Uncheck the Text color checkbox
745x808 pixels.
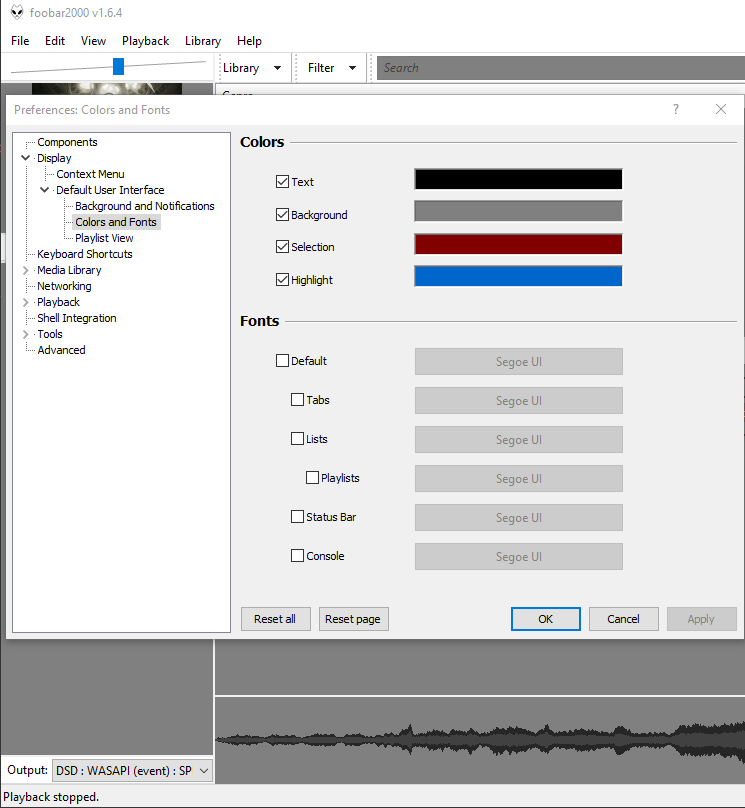282,182
